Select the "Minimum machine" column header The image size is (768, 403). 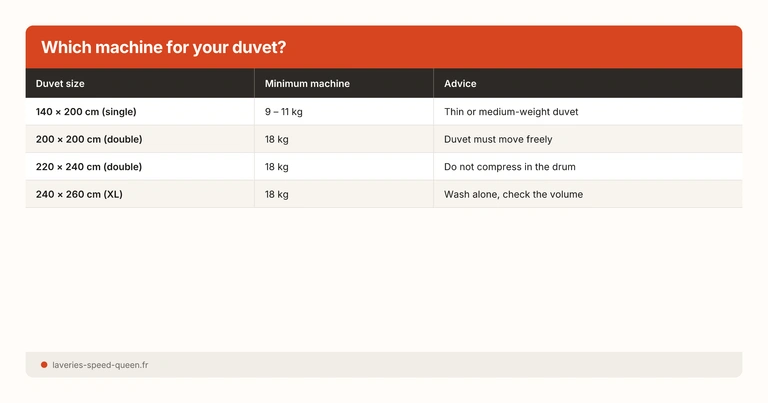[x=307, y=83]
